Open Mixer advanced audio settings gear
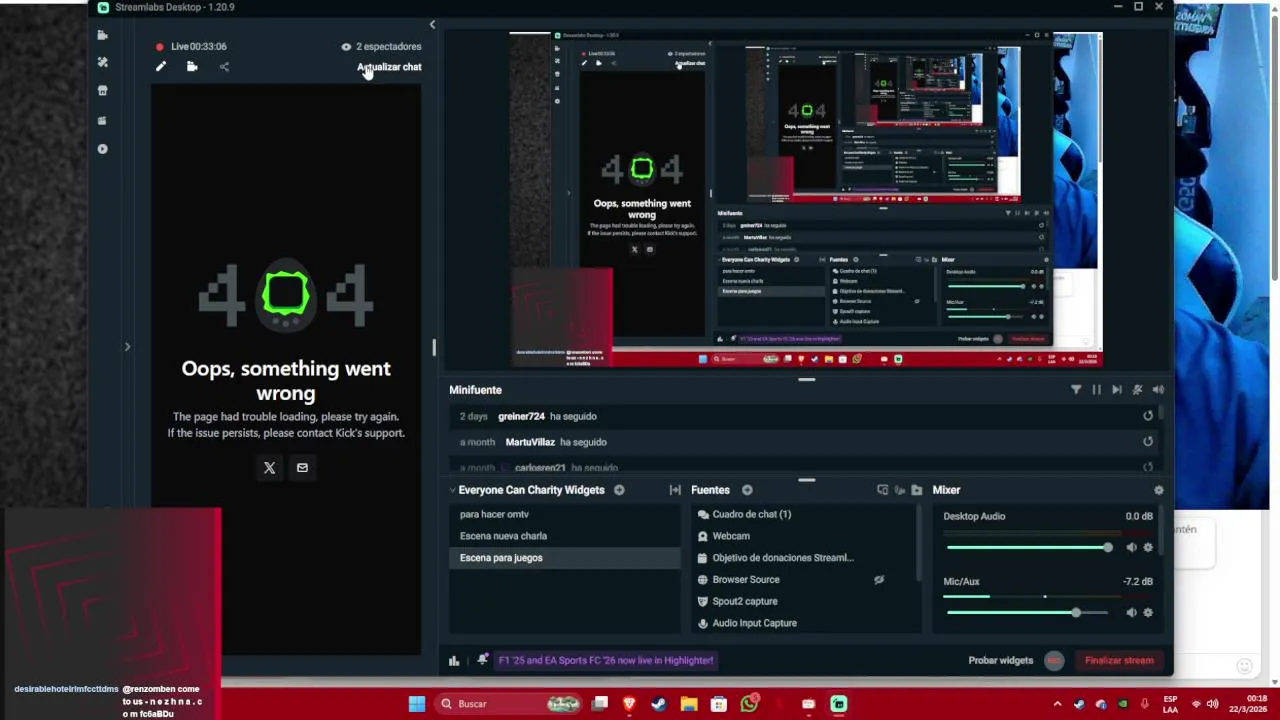The image size is (1280, 720). (1159, 490)
